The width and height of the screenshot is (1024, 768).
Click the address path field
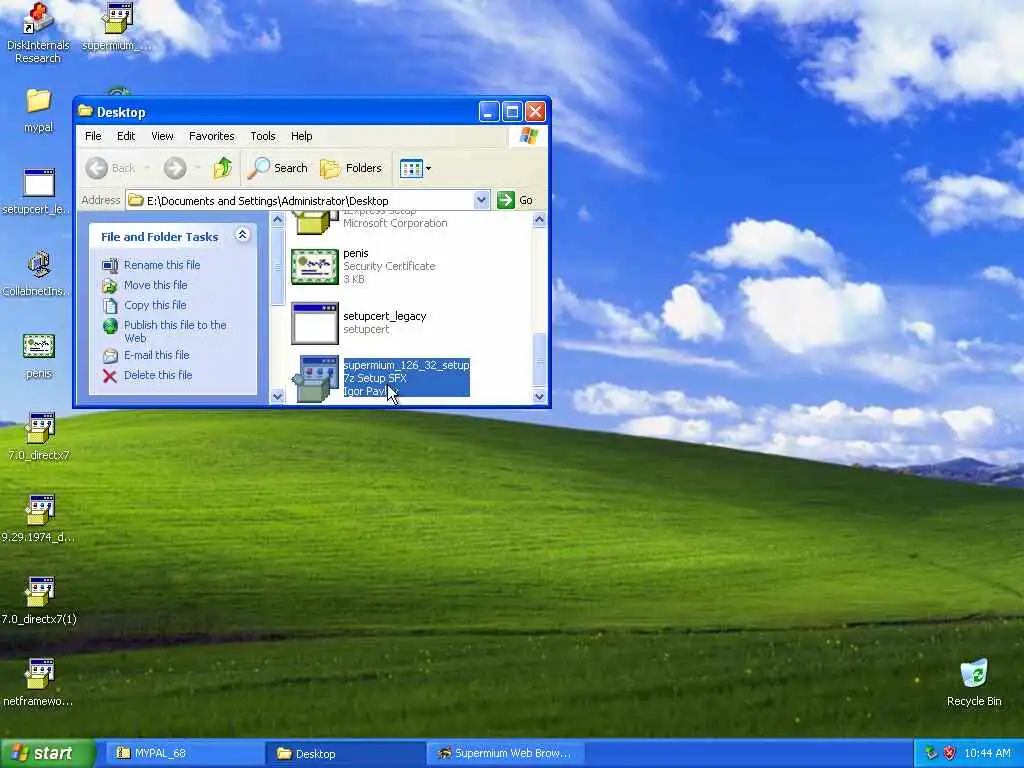pyautogui.click(x=300, y=200)
